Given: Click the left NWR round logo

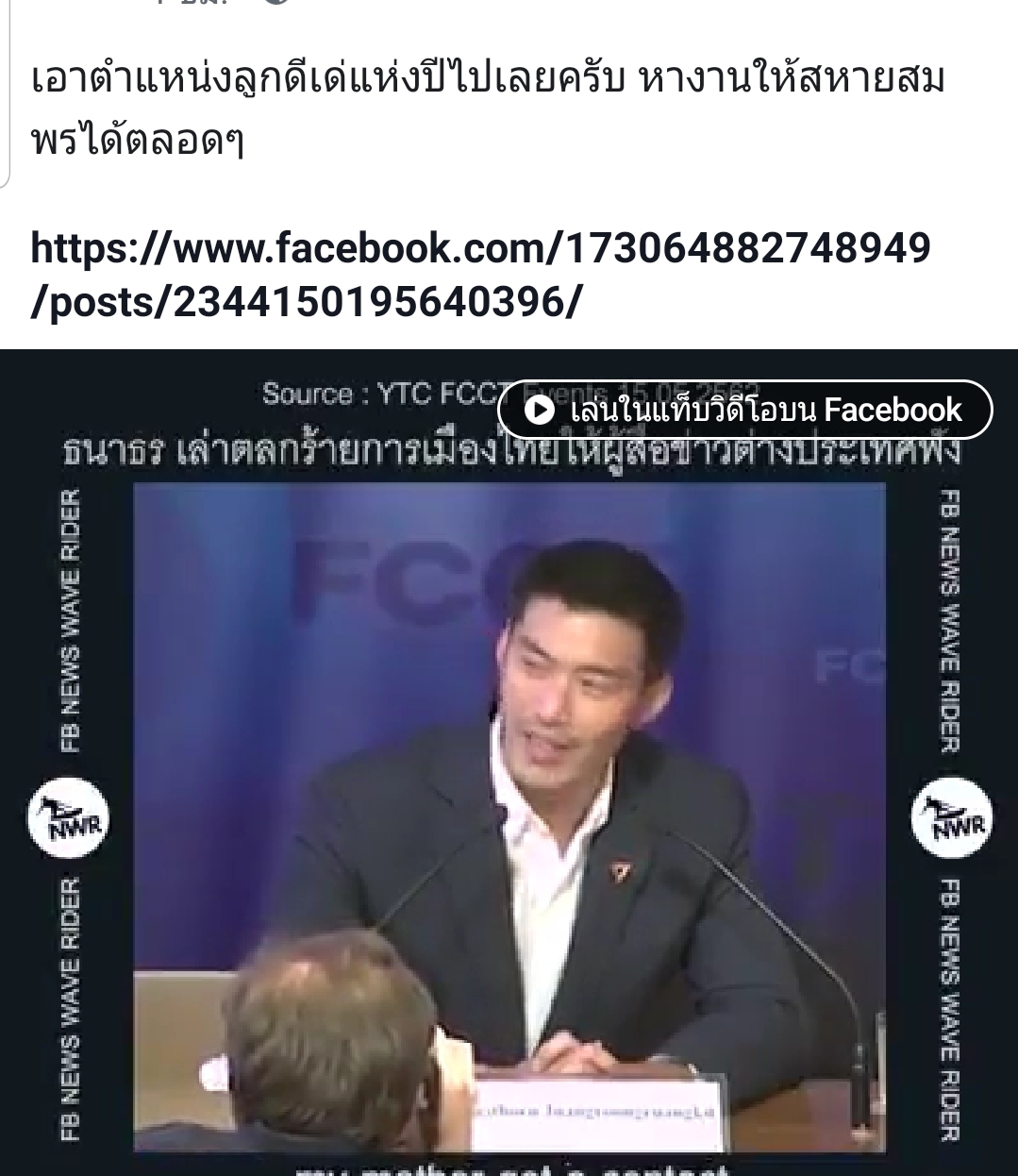Looking at the screenshot, I should click(68, 818).
